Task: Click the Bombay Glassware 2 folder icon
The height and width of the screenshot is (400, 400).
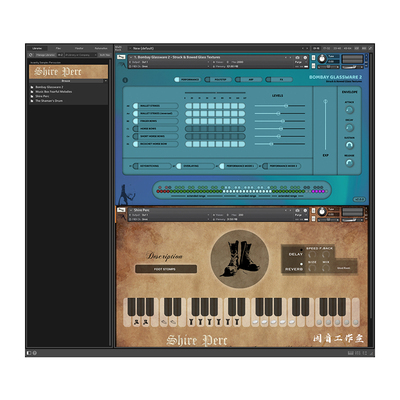Action: tap(32, 87)
